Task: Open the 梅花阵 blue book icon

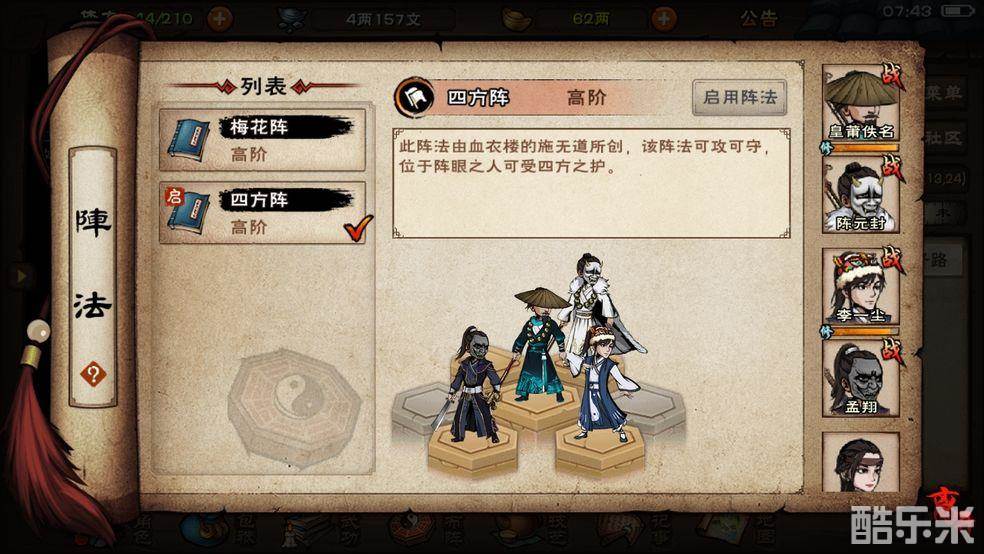Action: tap(188, 140)
